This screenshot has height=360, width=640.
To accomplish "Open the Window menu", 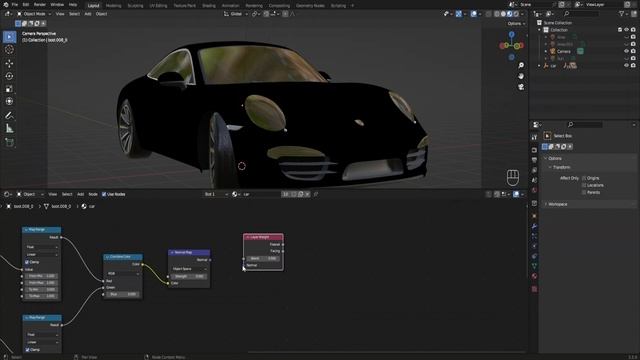I will click(57, 4).
